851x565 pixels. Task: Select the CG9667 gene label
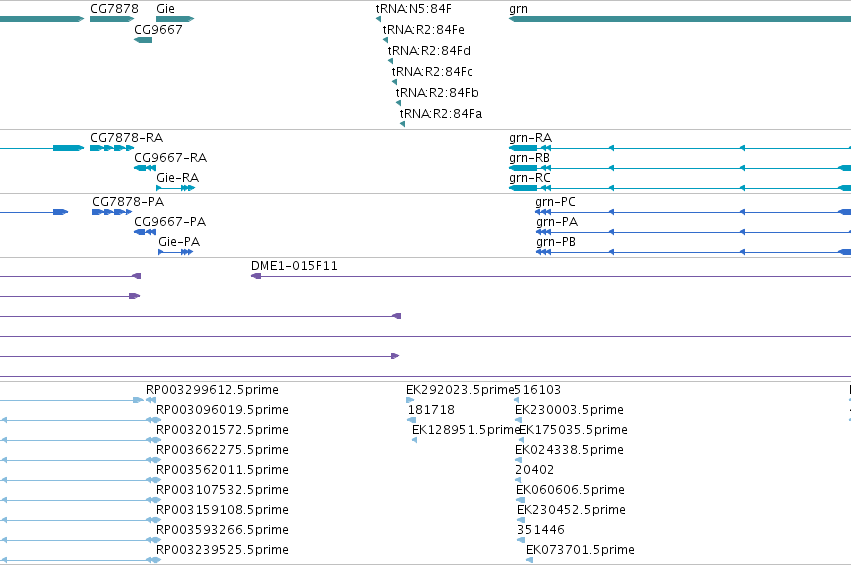(158, 29)
